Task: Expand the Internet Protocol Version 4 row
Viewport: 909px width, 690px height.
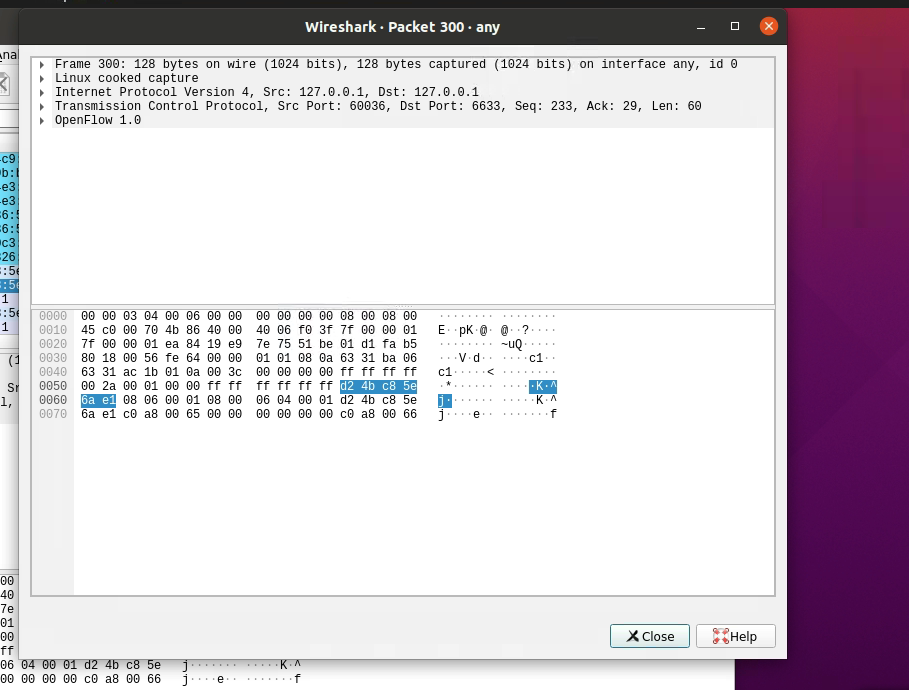Action: (42, 92)
